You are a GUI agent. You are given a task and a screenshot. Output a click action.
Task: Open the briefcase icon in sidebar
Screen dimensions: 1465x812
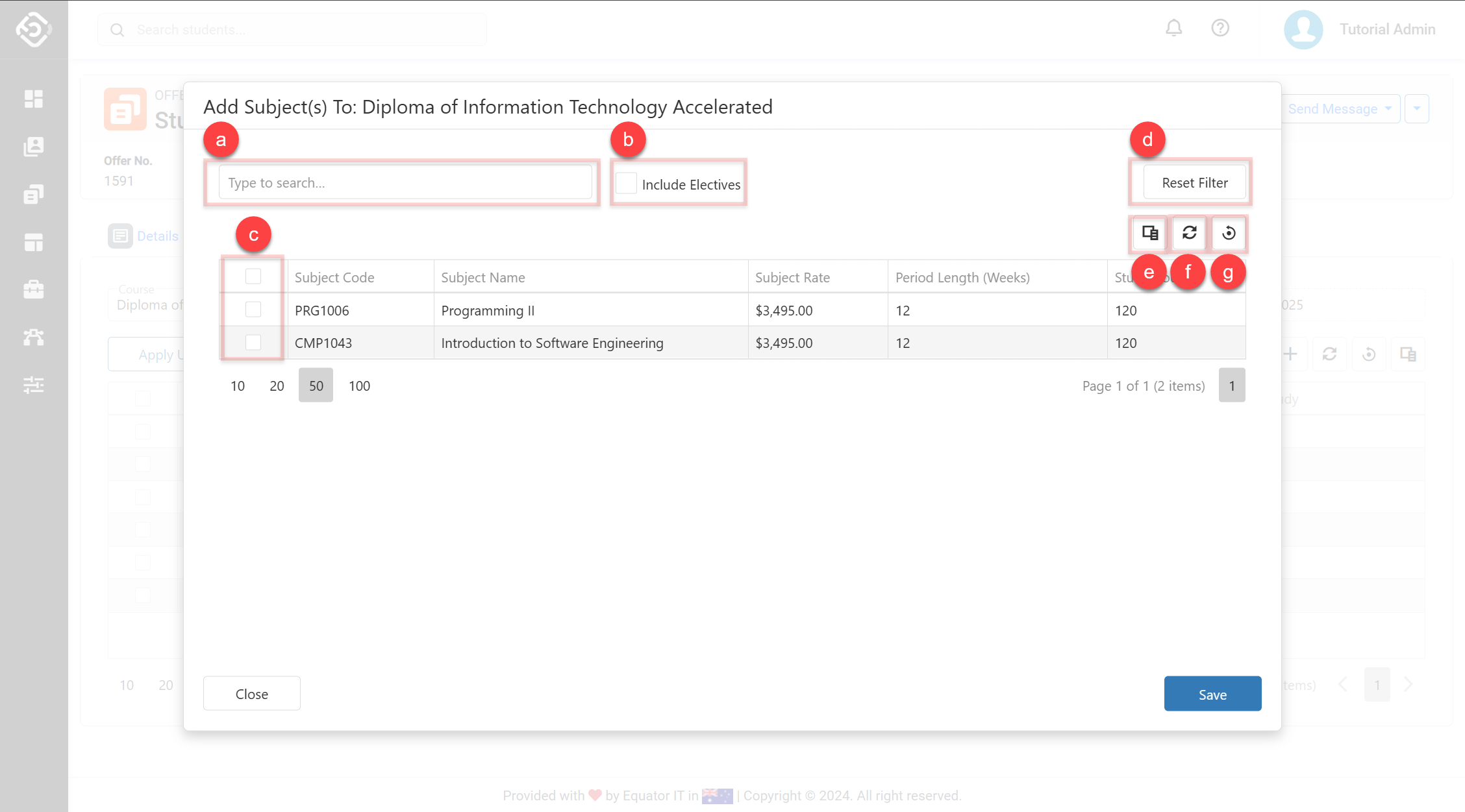[33, 289]
